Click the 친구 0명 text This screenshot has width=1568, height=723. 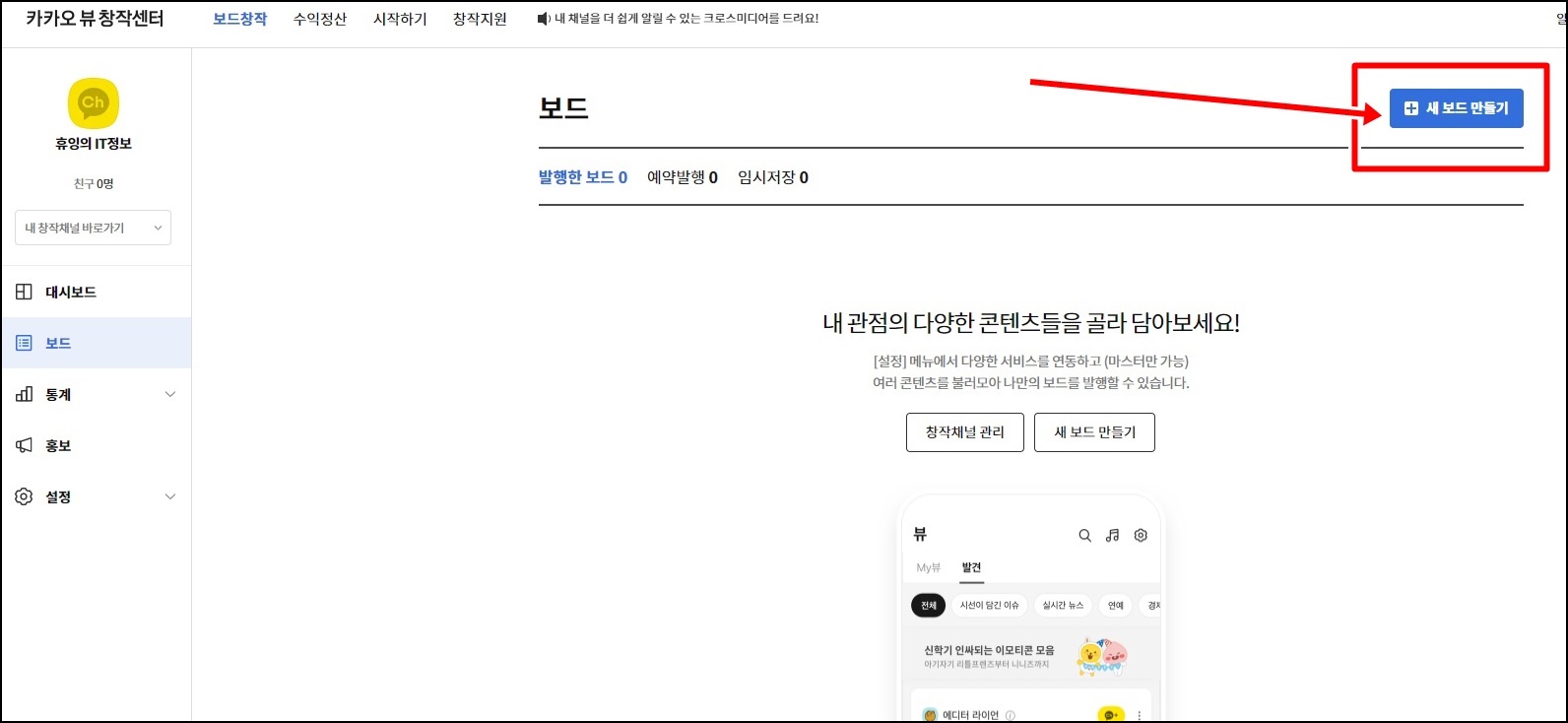pyautogui.click(x=94, y=184)
